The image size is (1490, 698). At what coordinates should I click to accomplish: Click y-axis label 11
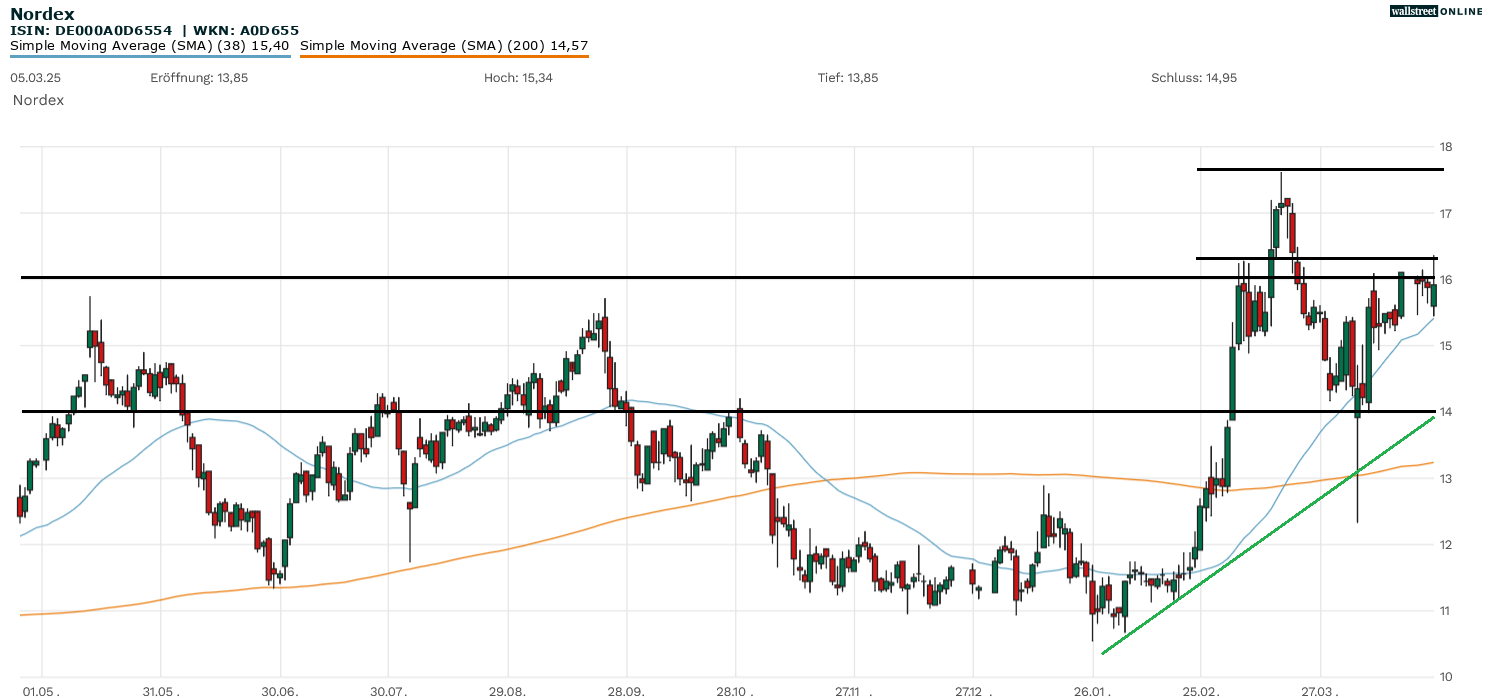point(1445,611)
